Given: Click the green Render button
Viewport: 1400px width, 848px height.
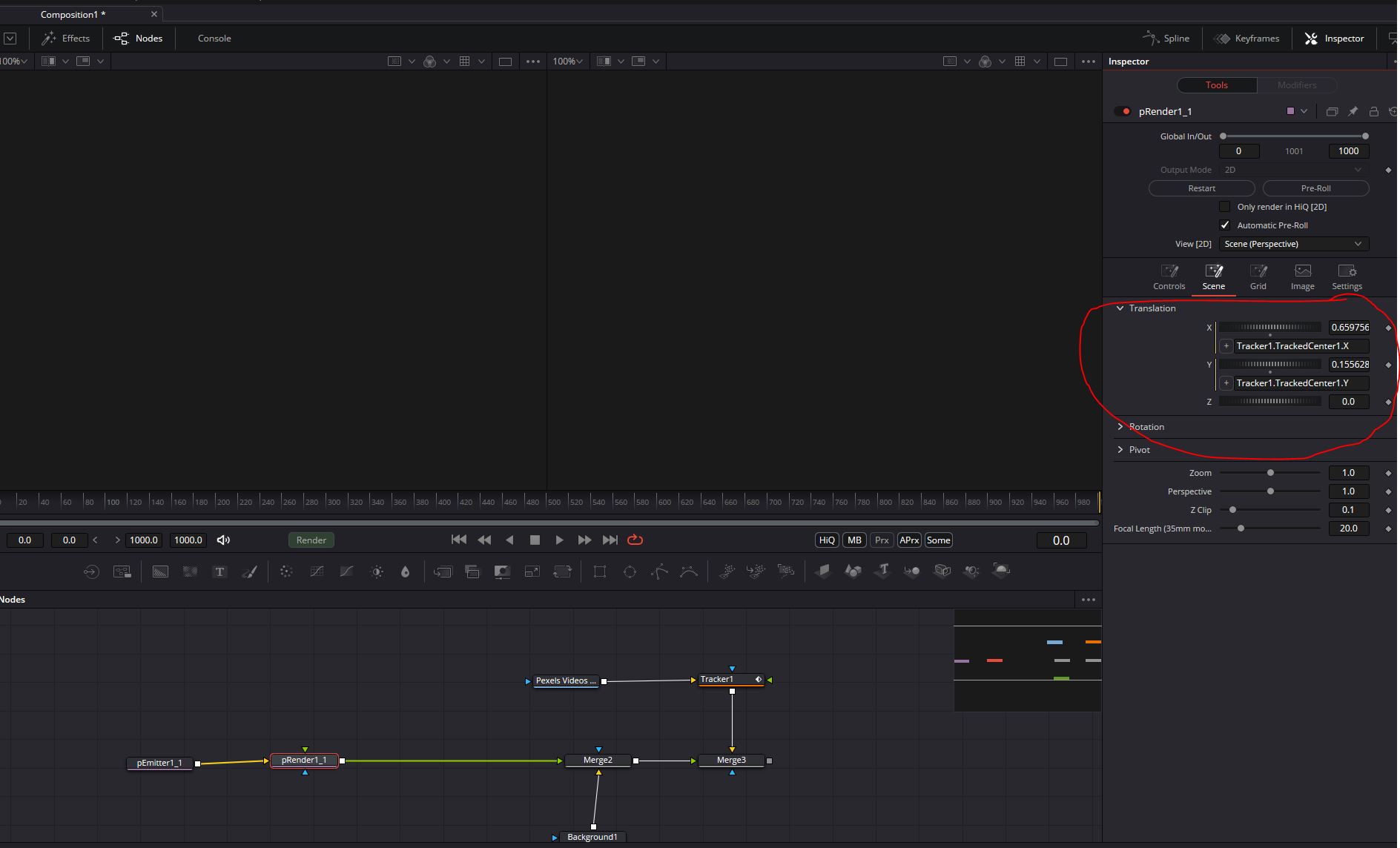Looking at the screenshot, I should (x=311, y=540).
